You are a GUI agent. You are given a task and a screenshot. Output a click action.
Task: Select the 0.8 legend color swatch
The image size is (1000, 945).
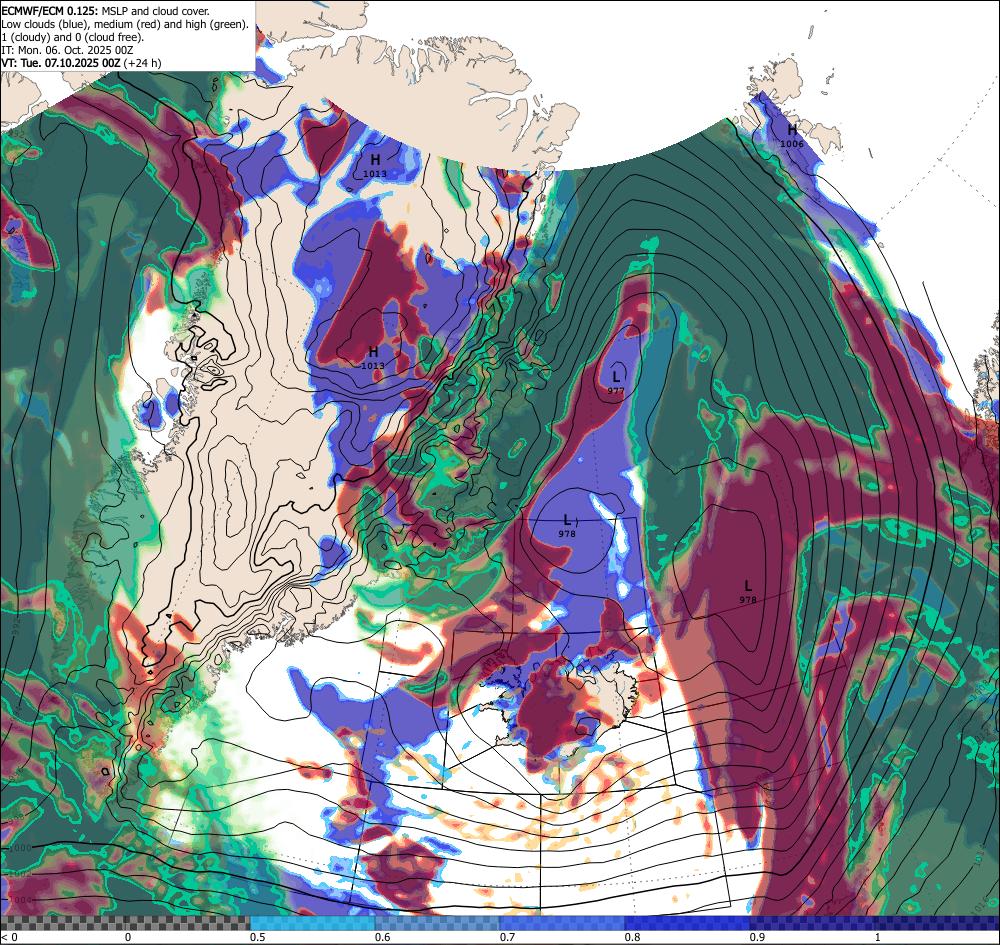[x=688, y=923]
